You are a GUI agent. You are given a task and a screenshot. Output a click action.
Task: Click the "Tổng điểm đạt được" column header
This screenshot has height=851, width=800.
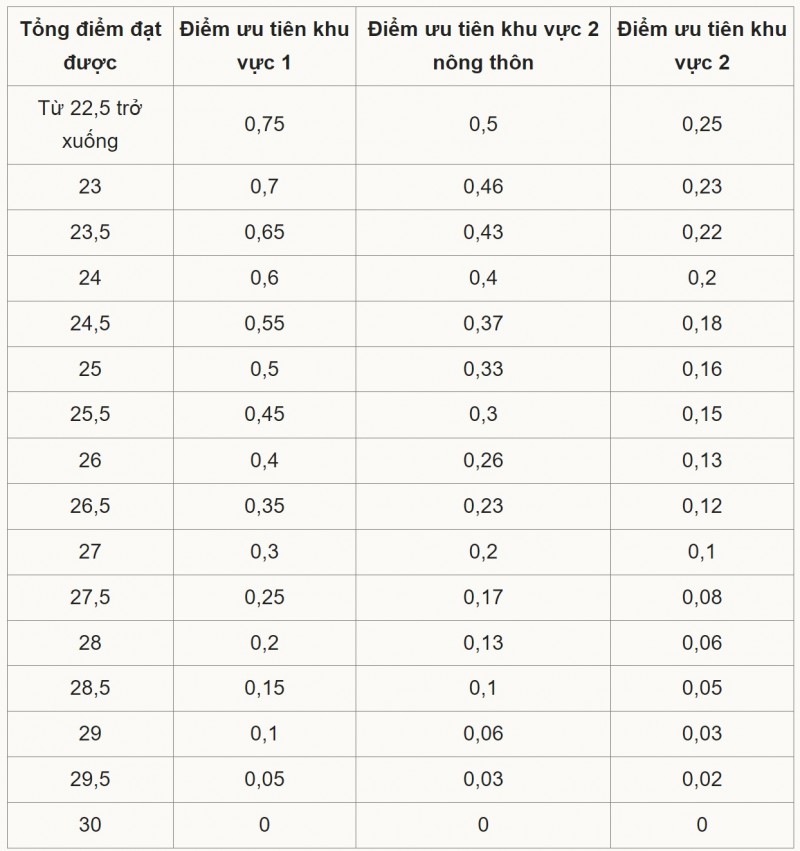90,45
